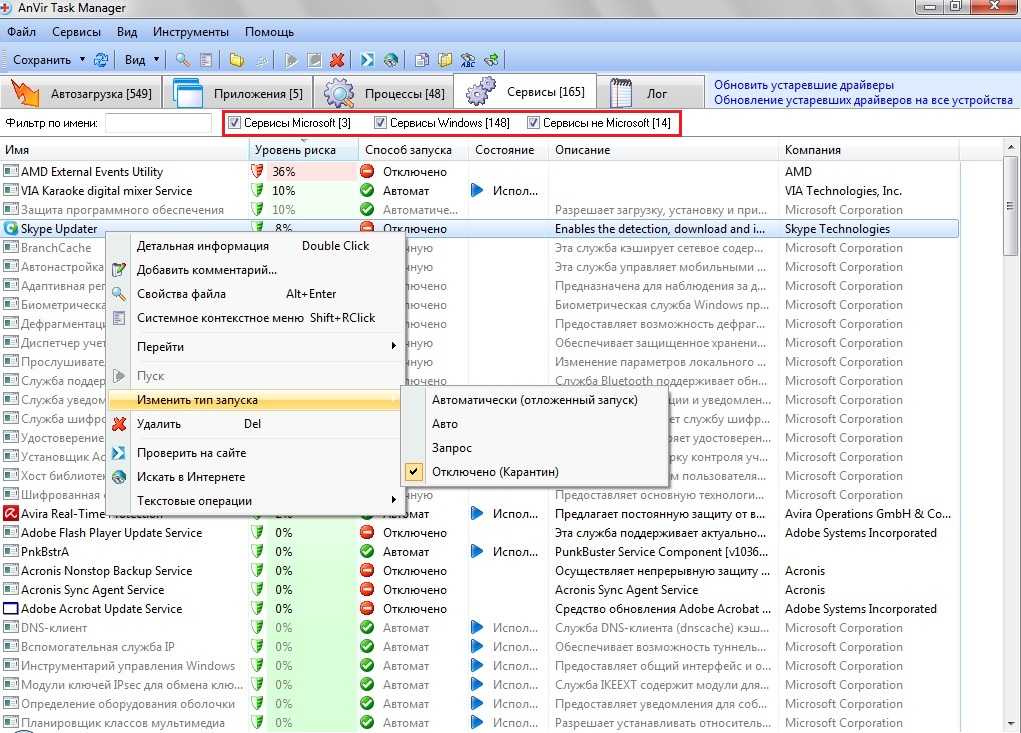Open the Сохранить dropdown arrow
This screenshot has height=733, width=1021.
(82, 59)
